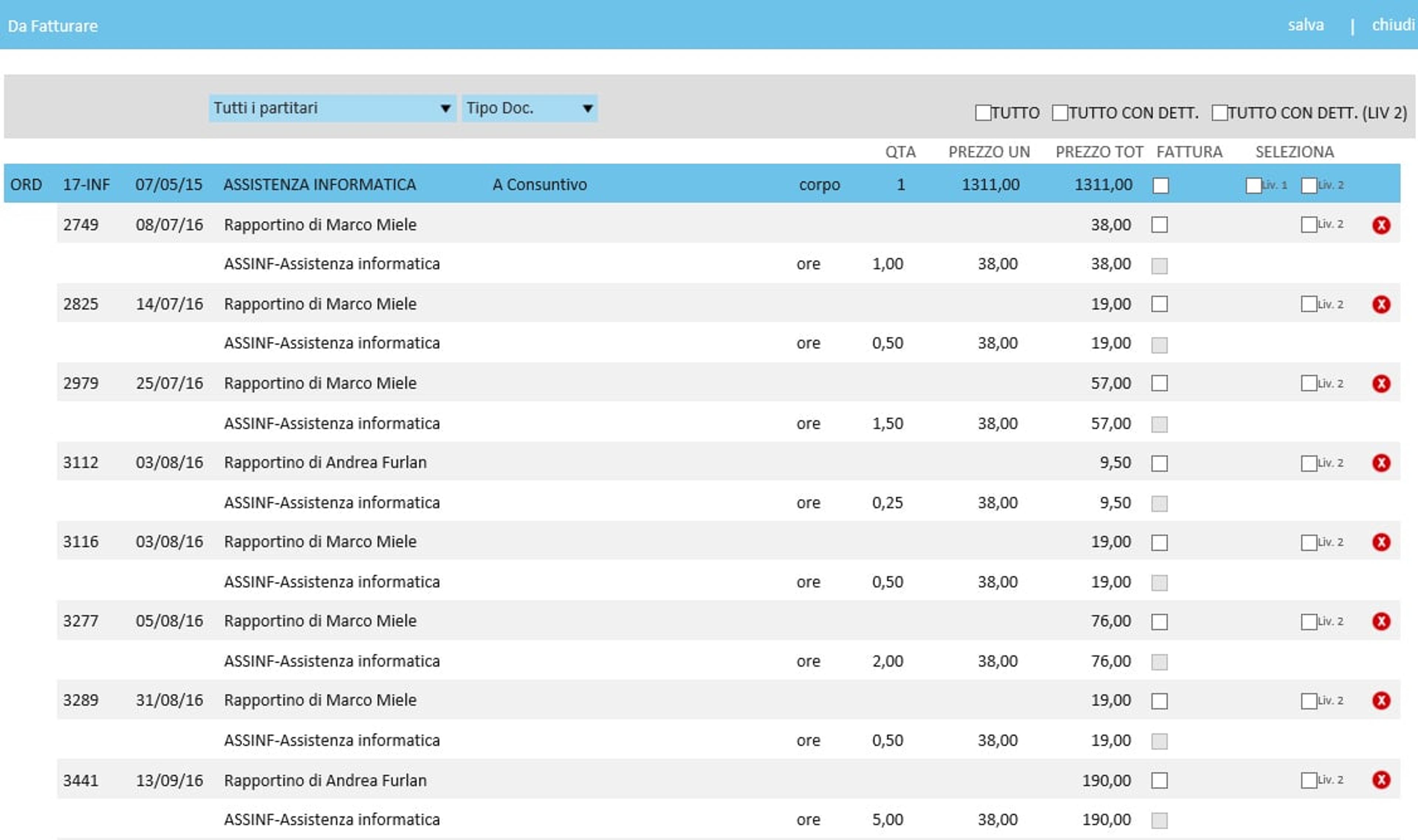The height and width of the screenshot is (840, 1418).
Task: Click quantity 2,00 in detail row
Action: [887, 661]
